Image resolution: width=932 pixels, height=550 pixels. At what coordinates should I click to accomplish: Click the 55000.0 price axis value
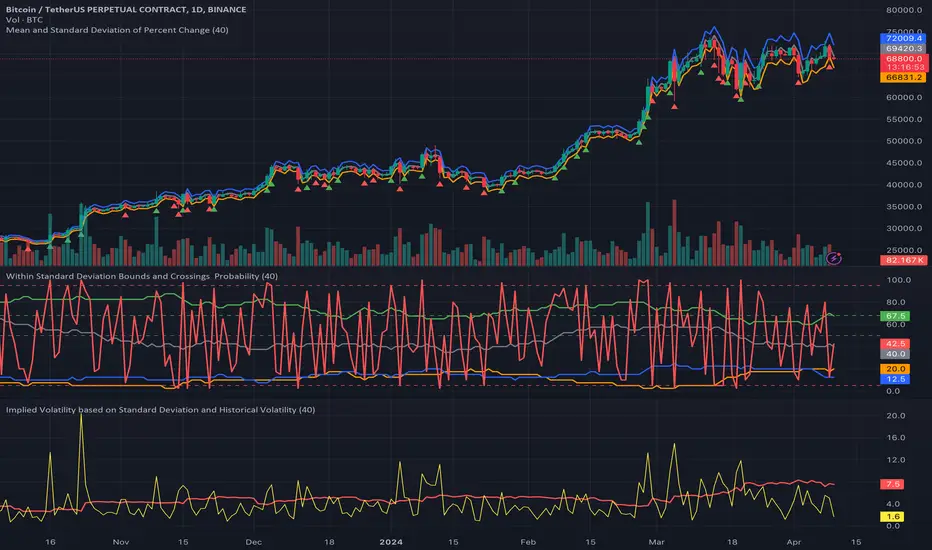pos(903,120)
